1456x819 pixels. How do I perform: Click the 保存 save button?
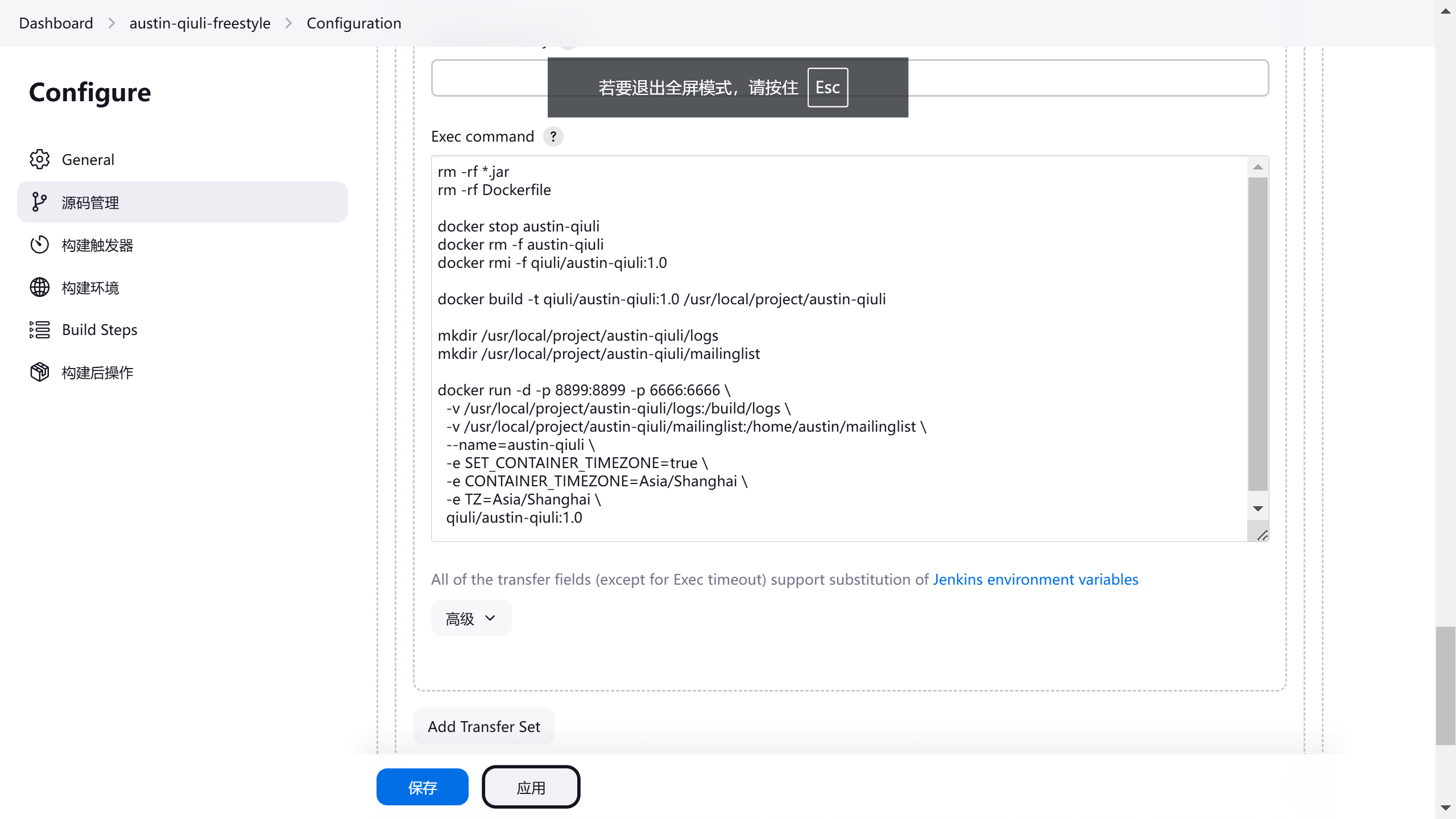[422, 787]
